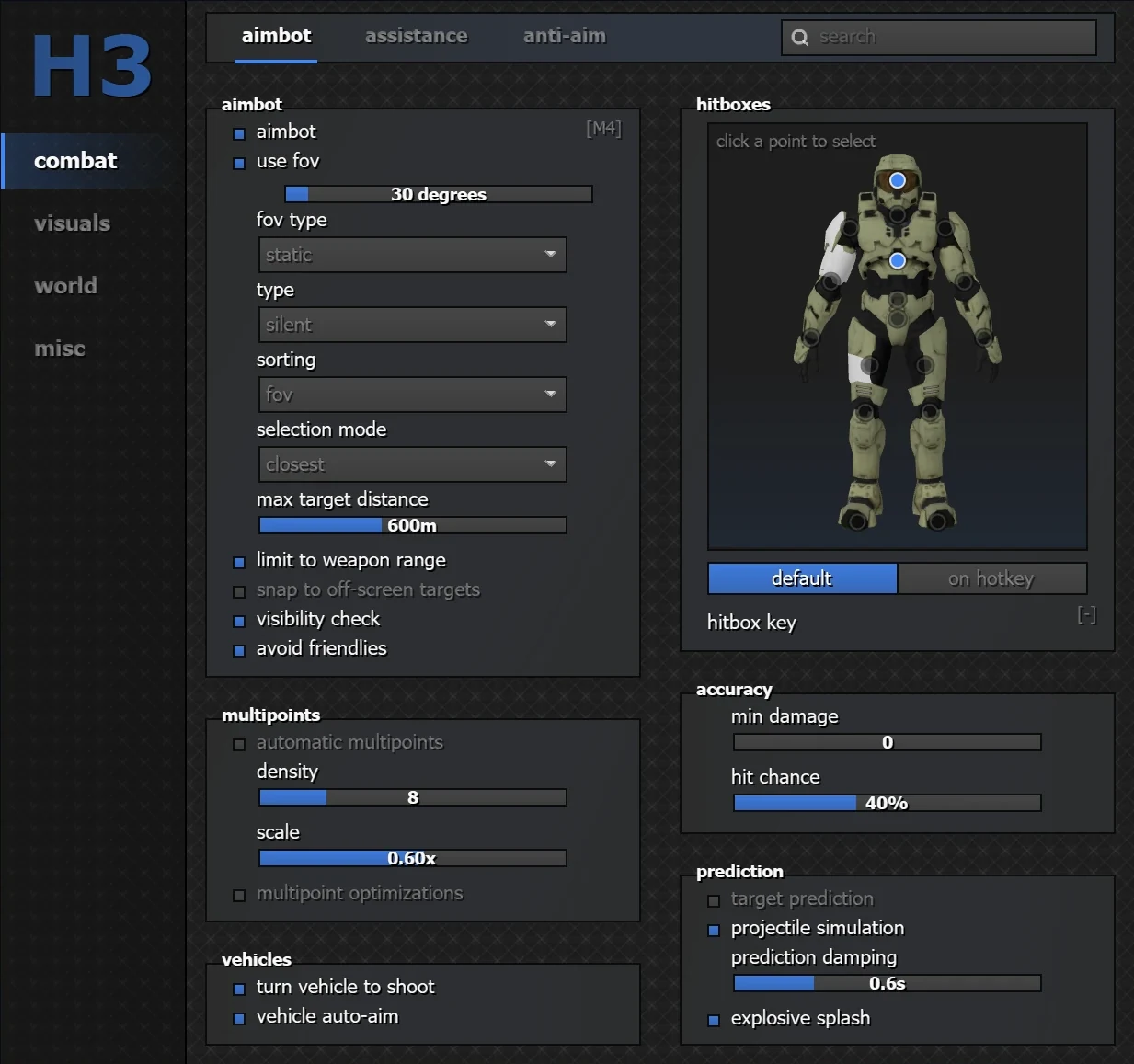Adjust the prediction damping slider
The width and height of the screenshot is (1134, 1064).
pos(888,983)
